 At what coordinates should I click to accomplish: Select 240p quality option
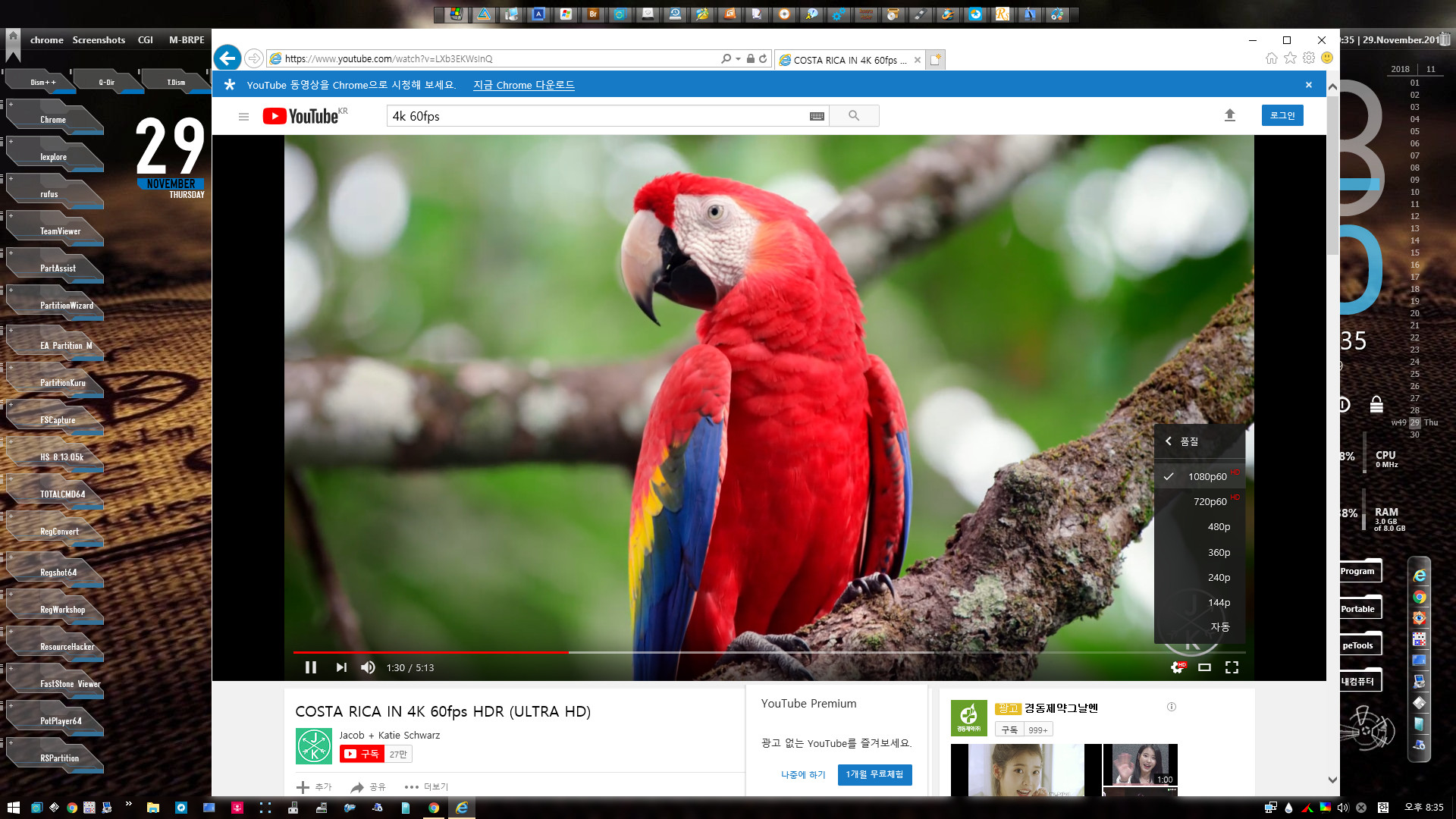click(1200, 577)
